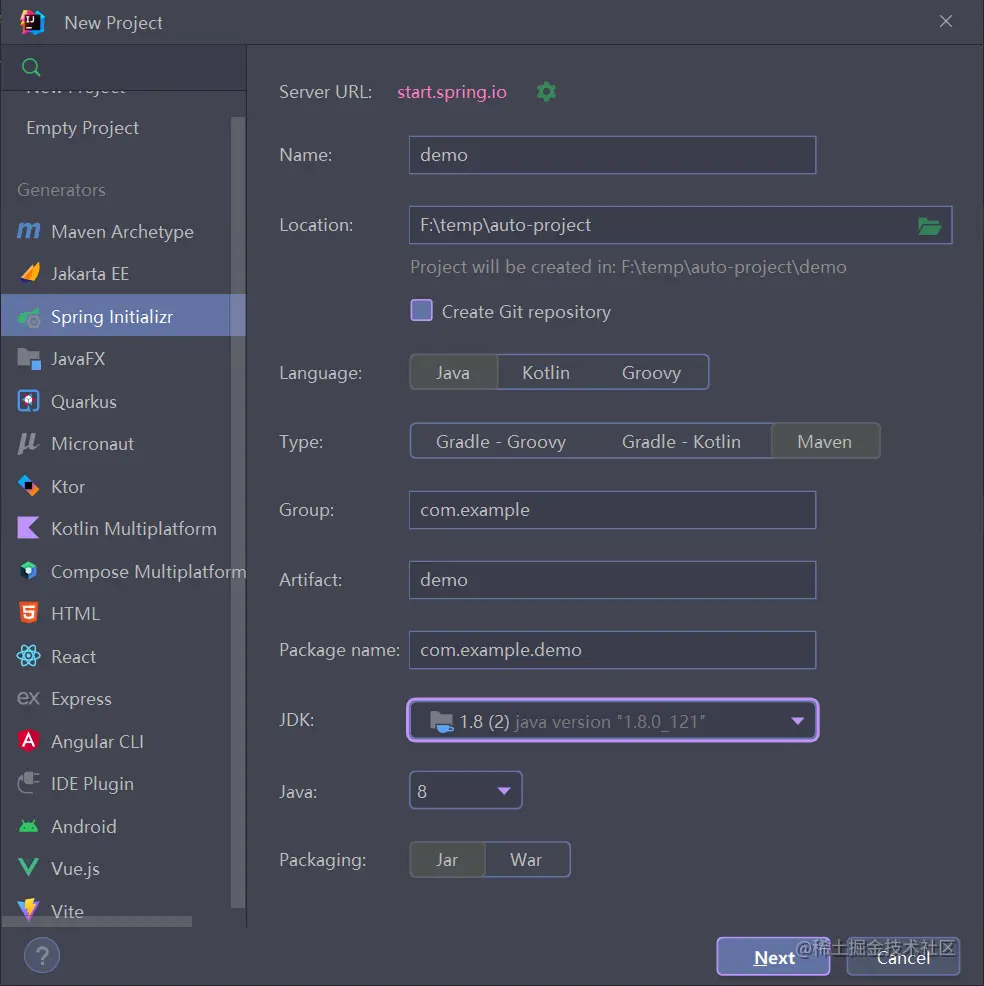Click the Package name input field
The width and height of the screenshot is (984, 986).
(x=612, y=650)
